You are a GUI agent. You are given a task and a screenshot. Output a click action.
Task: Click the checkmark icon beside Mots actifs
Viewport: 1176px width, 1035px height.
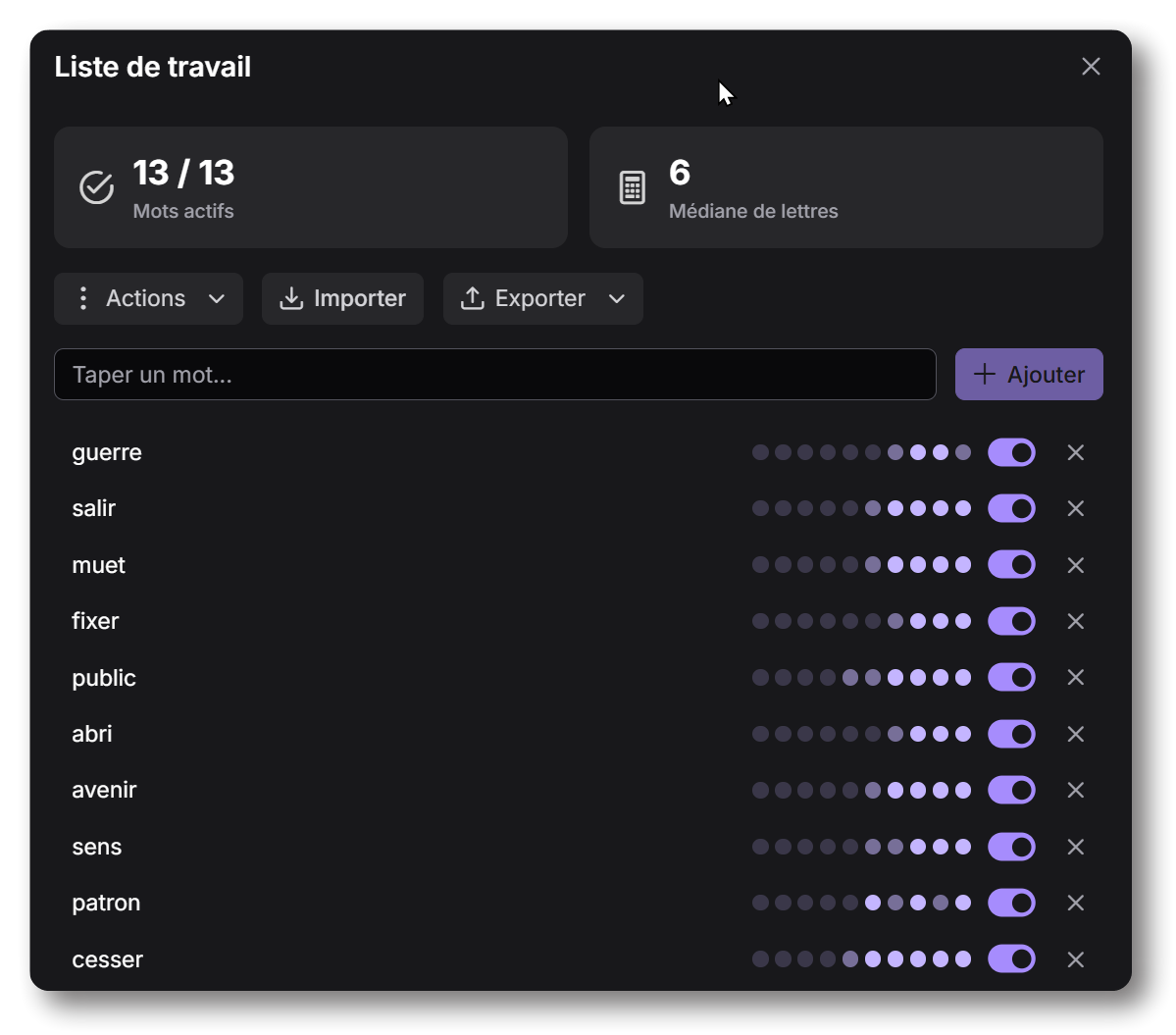coord(96,187)
